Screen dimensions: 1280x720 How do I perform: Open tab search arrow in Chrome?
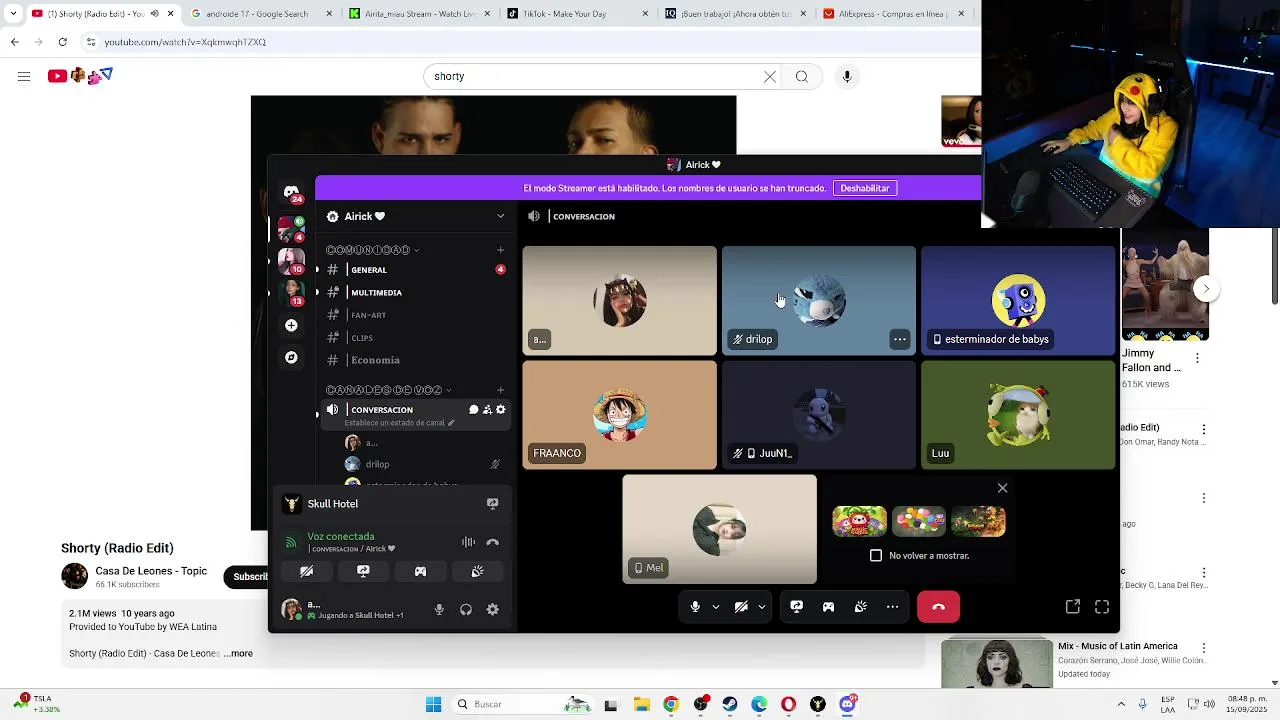pos(12,13)
